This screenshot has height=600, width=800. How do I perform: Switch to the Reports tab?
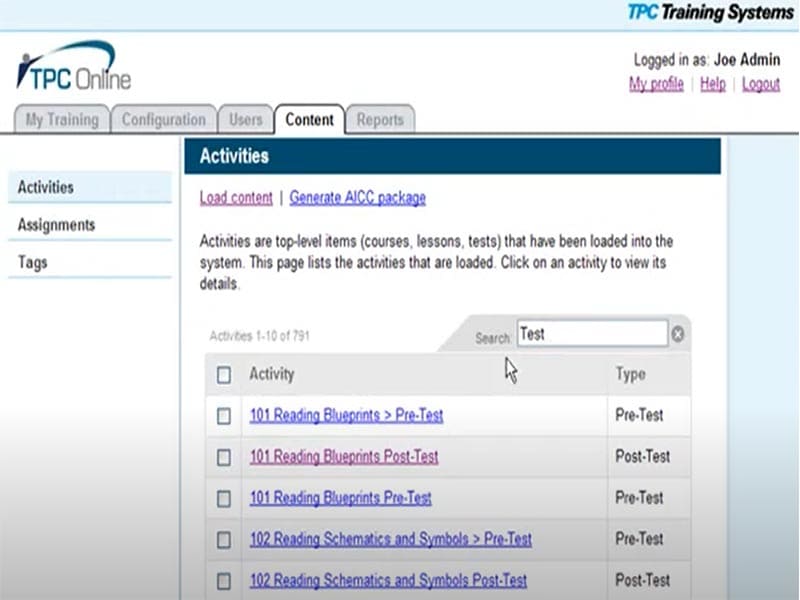click(381, 119)
